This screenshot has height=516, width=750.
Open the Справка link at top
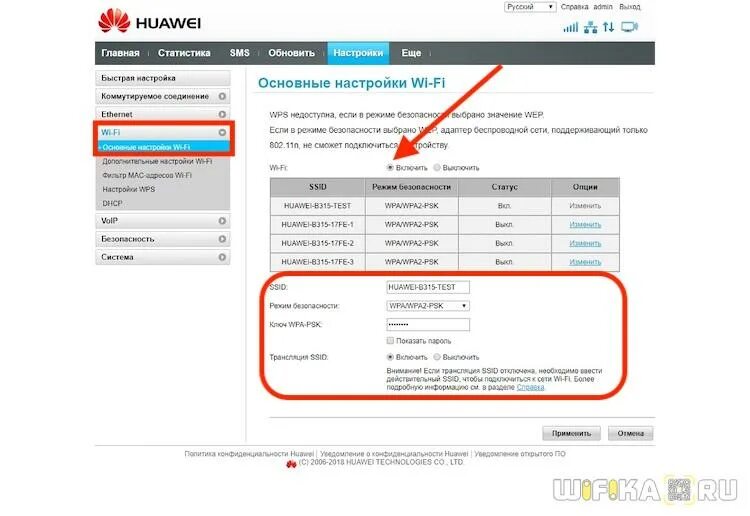pyautogui.click(x=574, y=7)
